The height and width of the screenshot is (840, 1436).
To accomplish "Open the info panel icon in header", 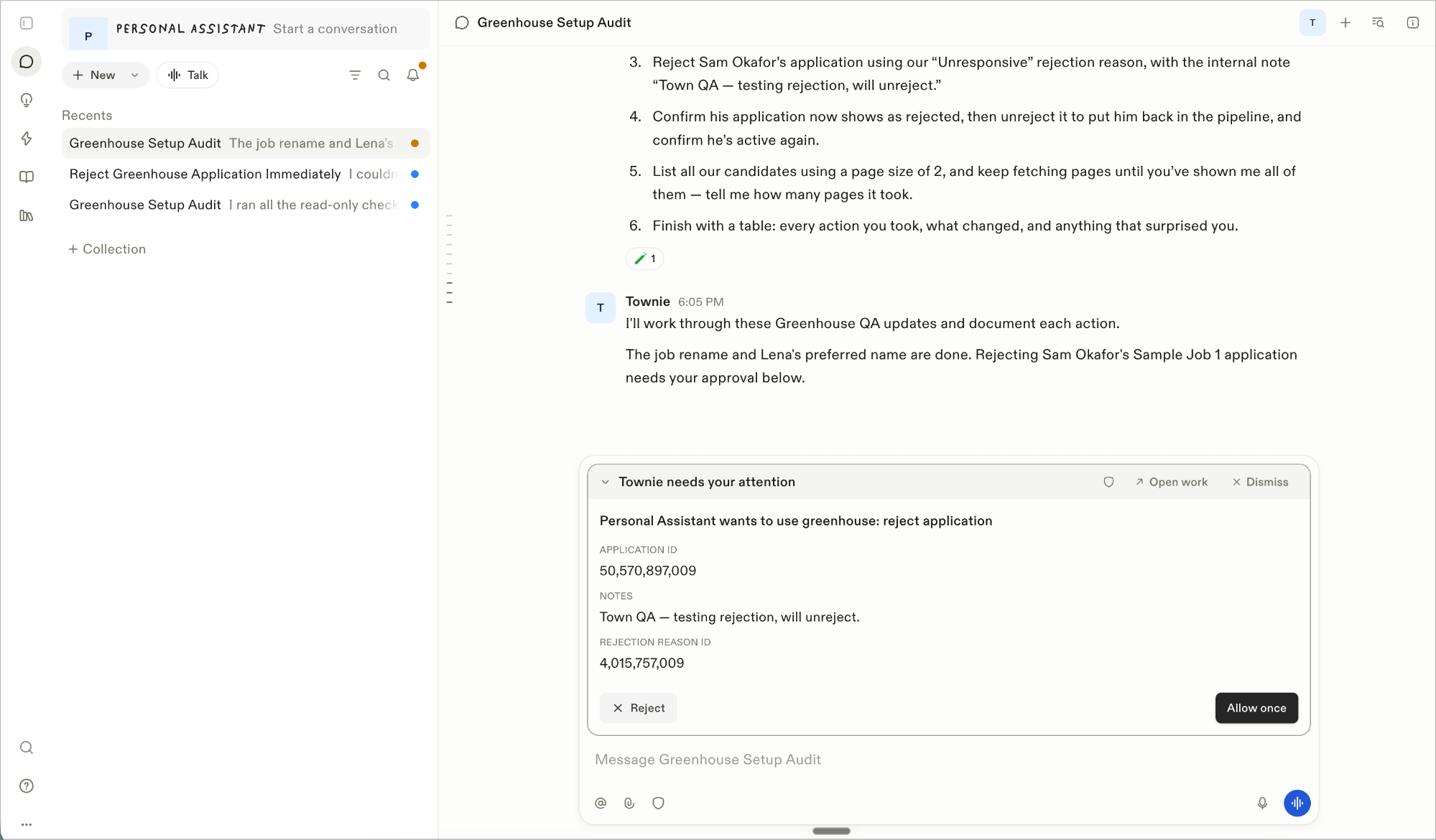I will point(1412,23).
